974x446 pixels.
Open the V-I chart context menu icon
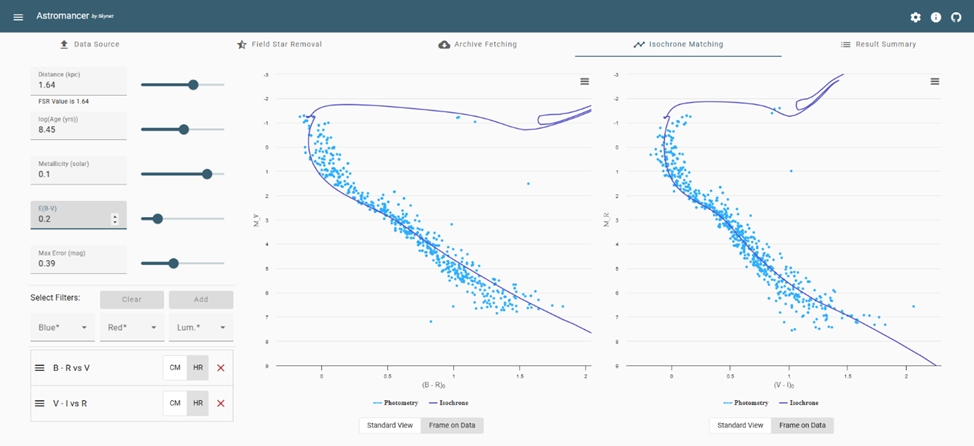point(934,81)
